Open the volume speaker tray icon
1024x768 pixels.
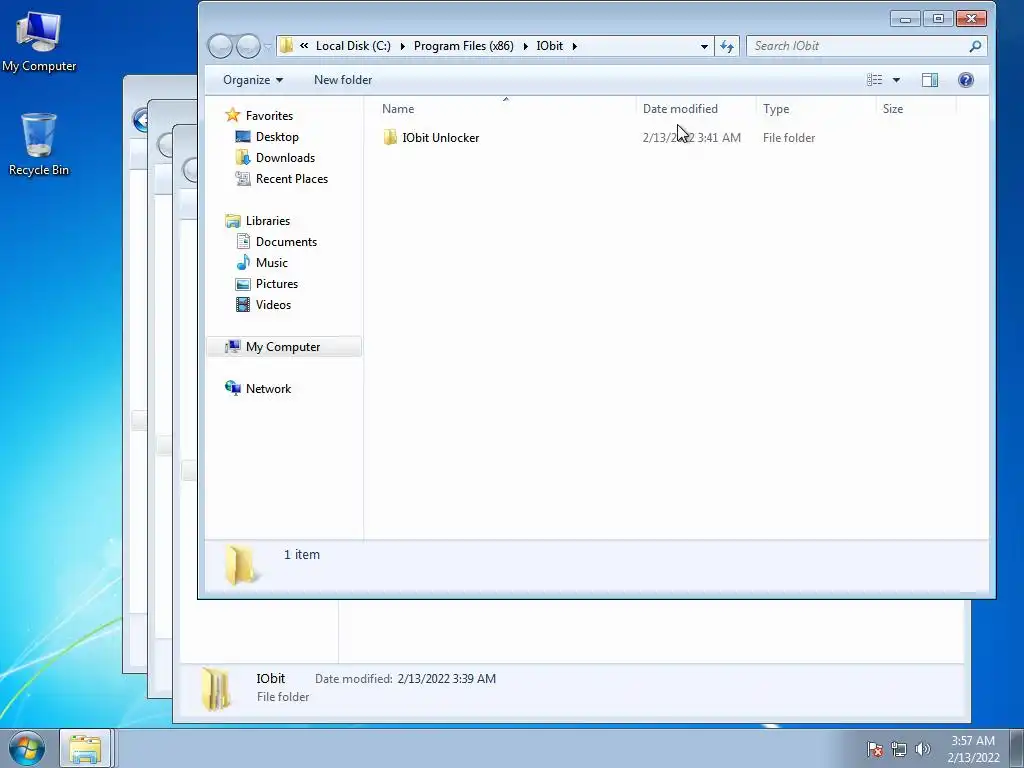(922, 749)
